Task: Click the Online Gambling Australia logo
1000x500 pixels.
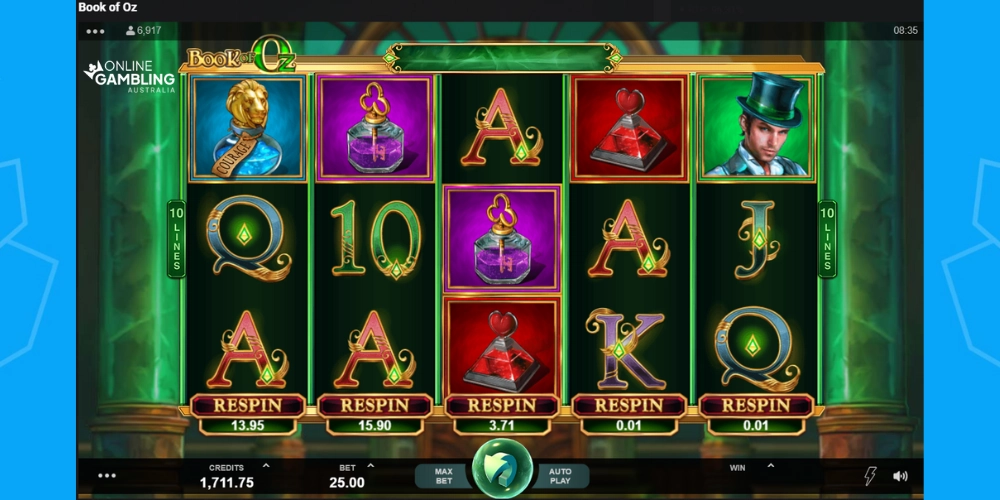Action: pos(130,77)
